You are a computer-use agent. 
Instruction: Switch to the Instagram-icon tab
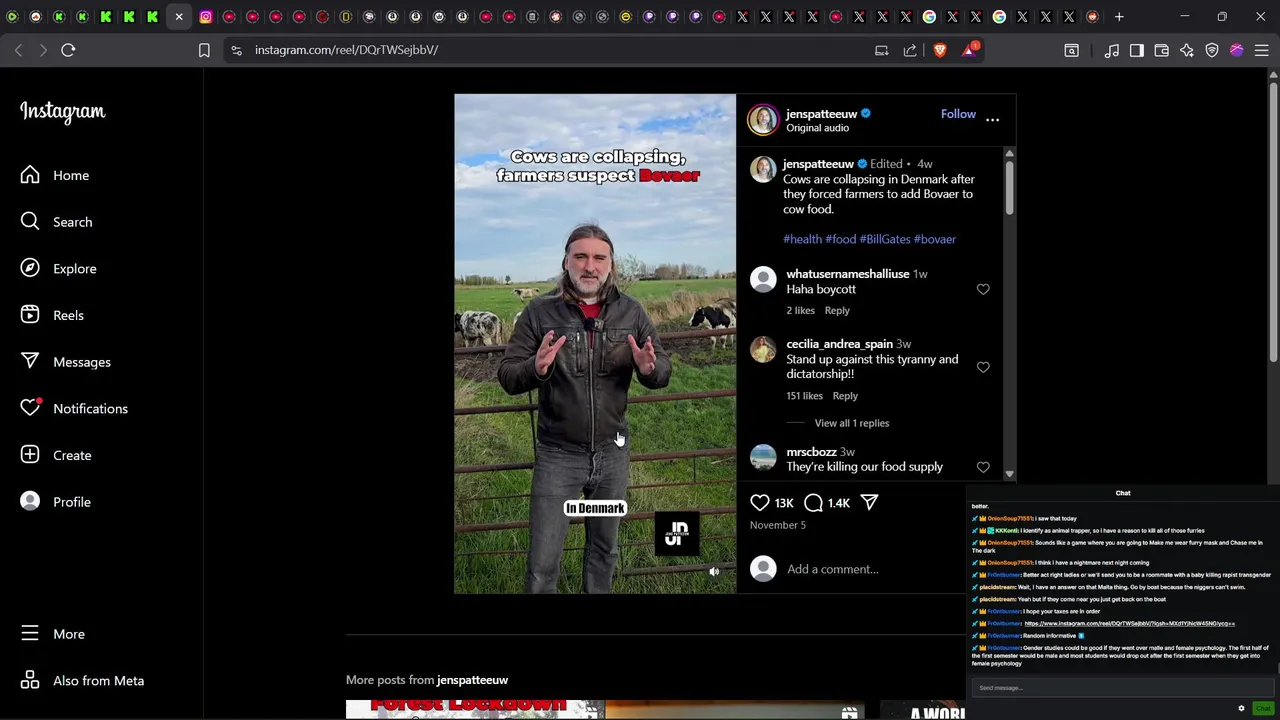coord(206,16)
